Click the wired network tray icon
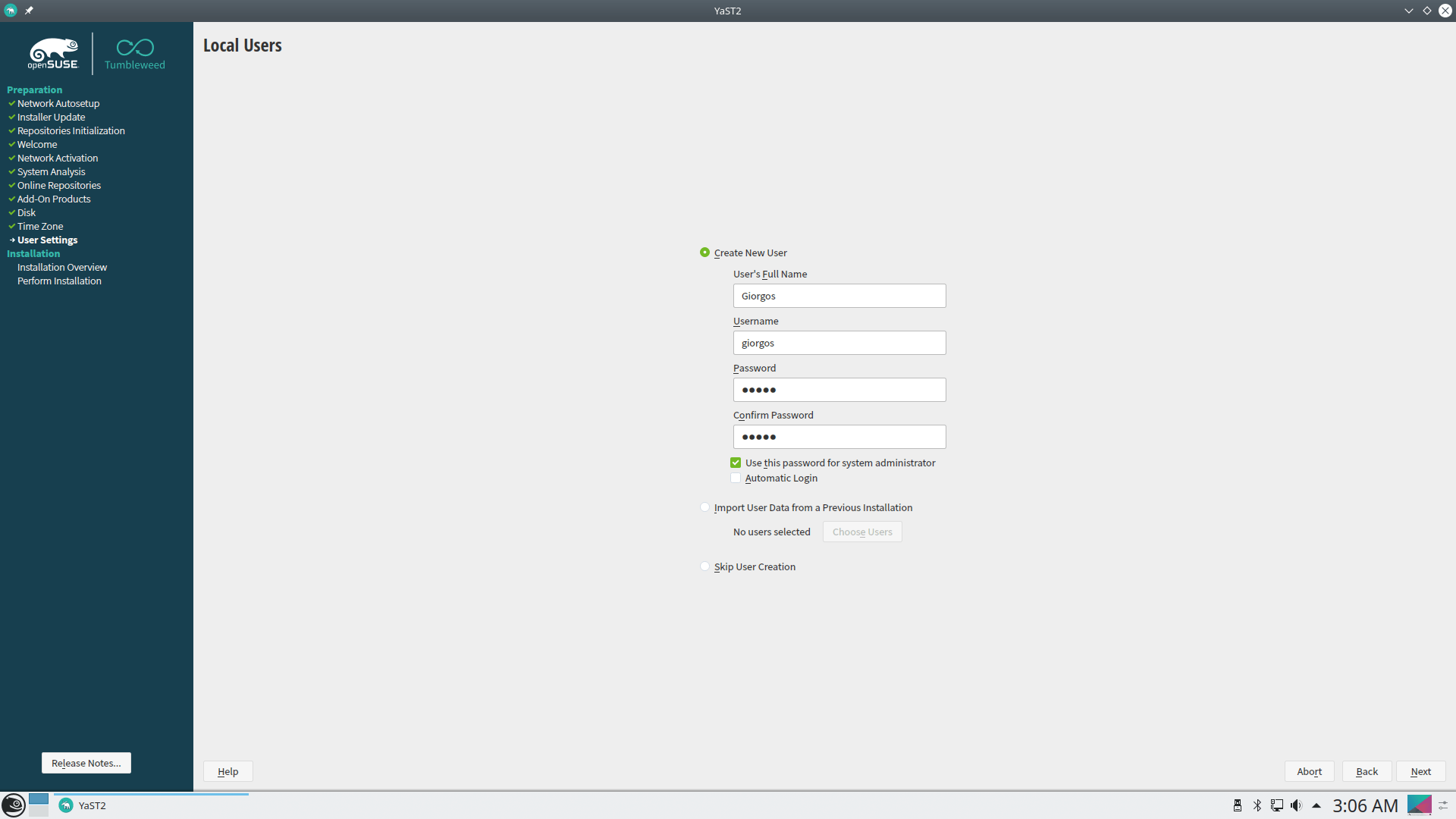The image size is (1456, 819). click(x=1277, y=805)
